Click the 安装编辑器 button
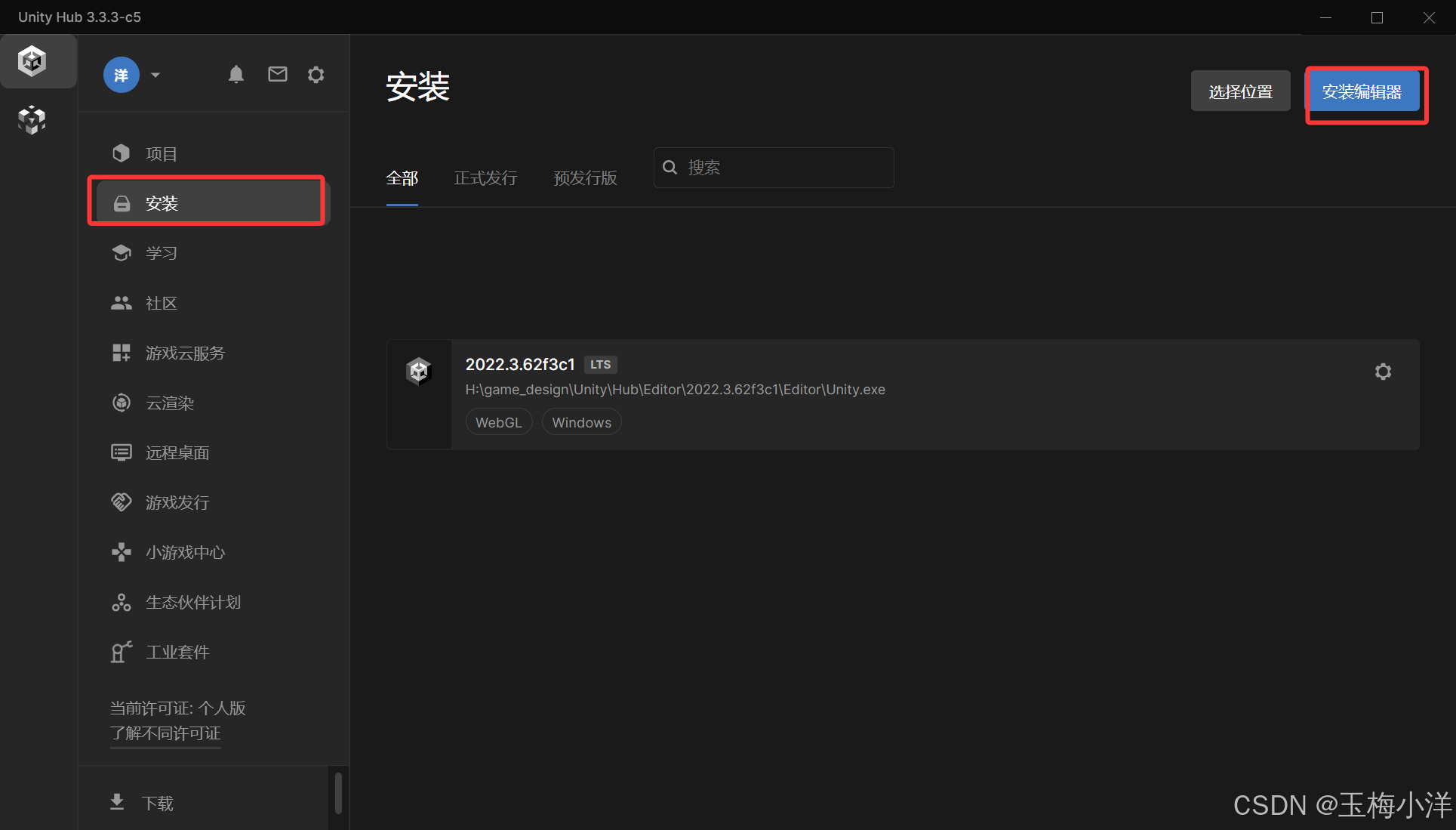This screenshot has height=830, width=1456. click(x=1362, y=91)
